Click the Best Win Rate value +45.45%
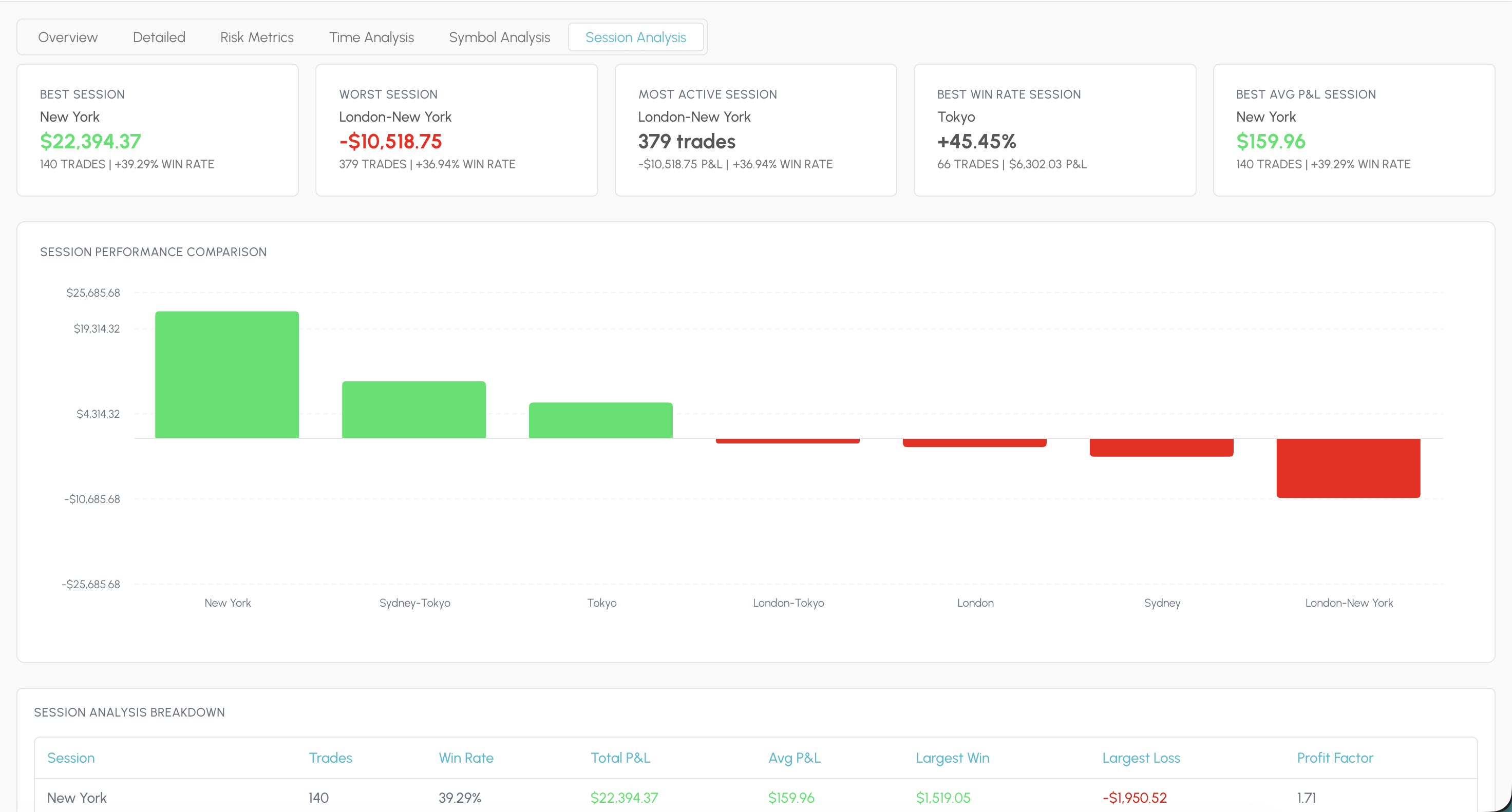Viewport: 1512px width, 812px height. click(977, 141)
